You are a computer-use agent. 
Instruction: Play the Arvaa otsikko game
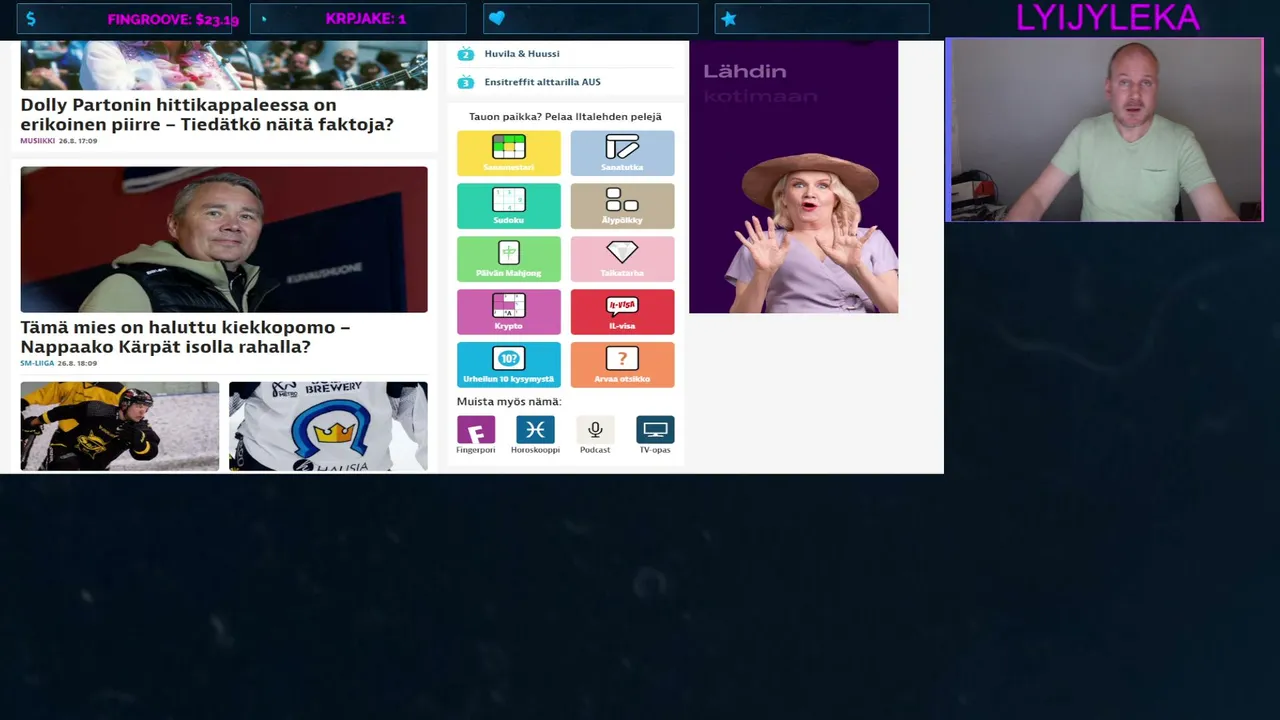(x=622, y=365)
